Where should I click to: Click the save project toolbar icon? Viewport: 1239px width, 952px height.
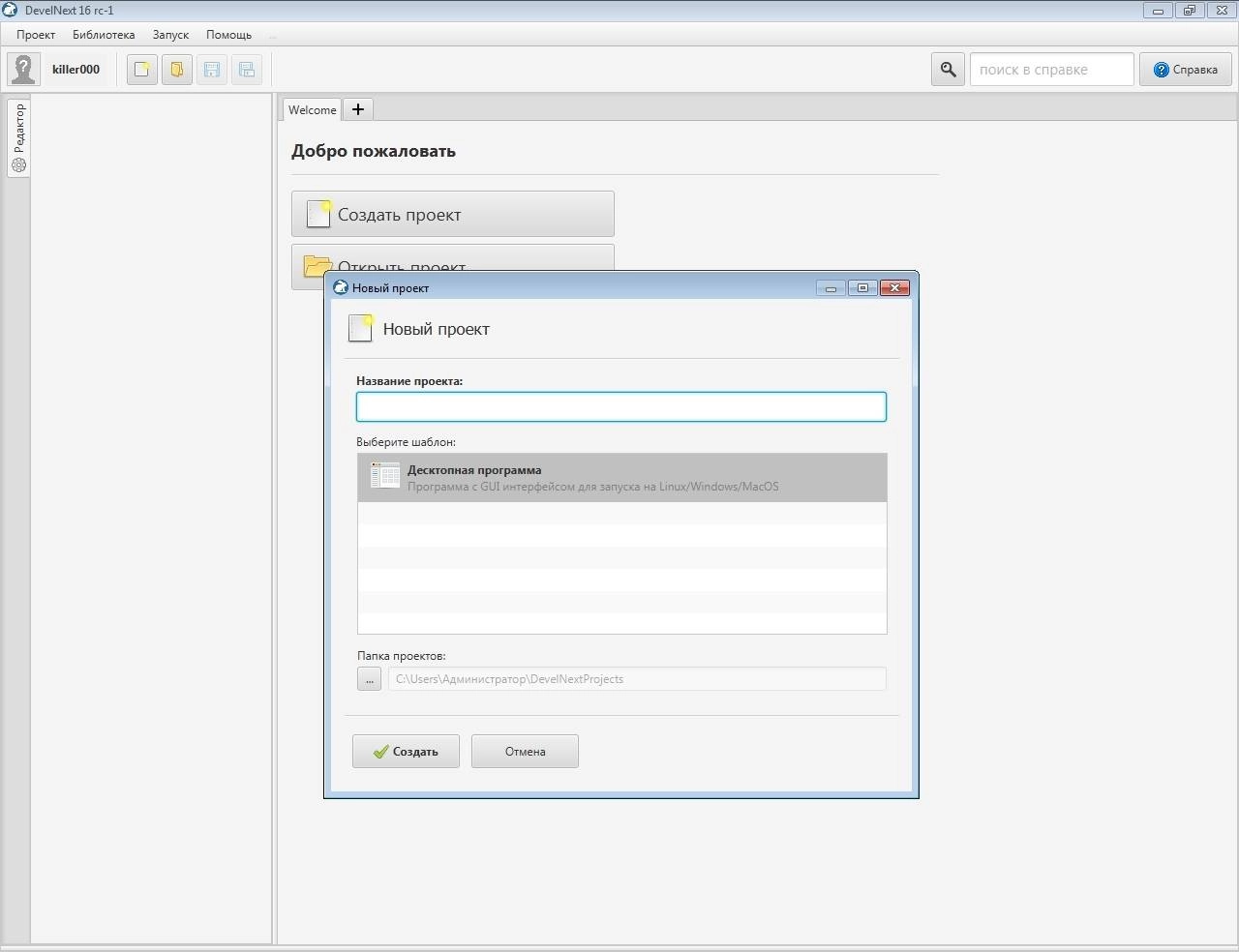click(212, 70)
